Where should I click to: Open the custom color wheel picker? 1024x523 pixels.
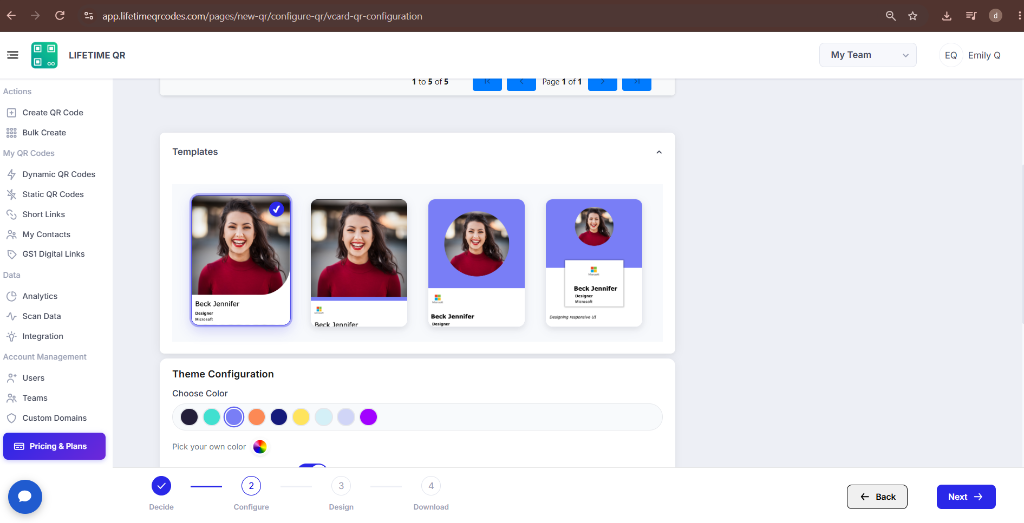(x=260, y=447)
